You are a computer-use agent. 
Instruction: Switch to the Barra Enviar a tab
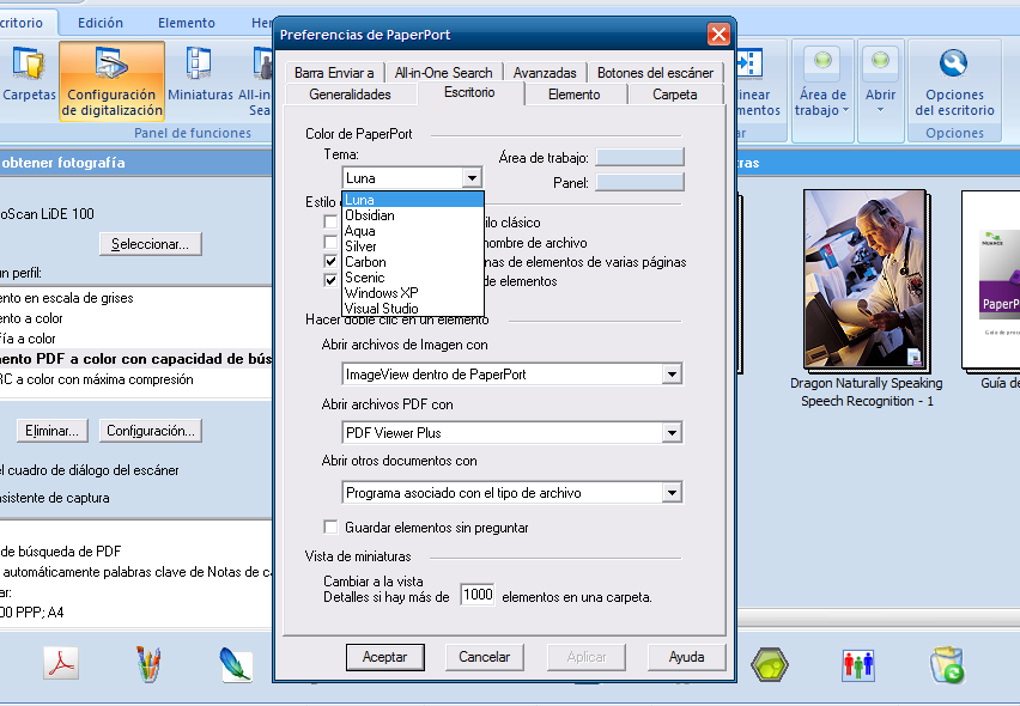click(334, 73)
